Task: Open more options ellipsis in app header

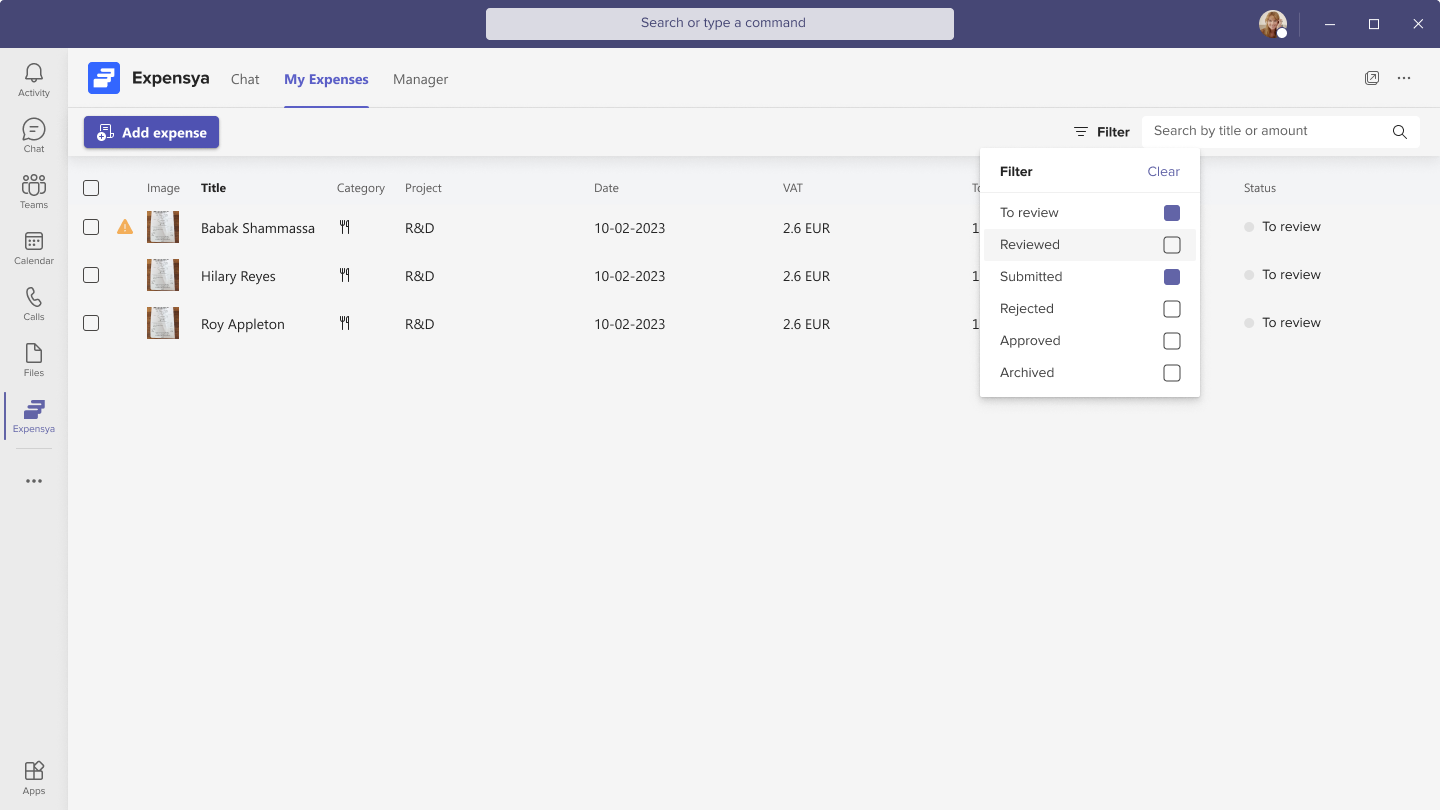Action: tap(1404, 78)
